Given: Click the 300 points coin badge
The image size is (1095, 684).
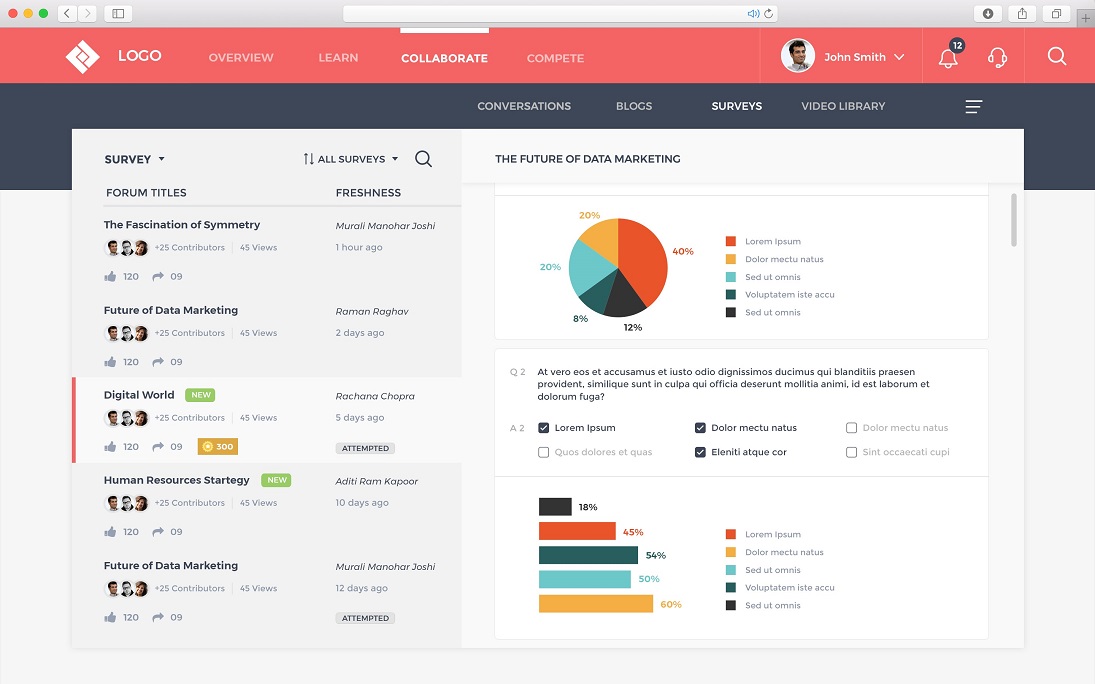Looking at the screenshot, I should pos(218,446).
